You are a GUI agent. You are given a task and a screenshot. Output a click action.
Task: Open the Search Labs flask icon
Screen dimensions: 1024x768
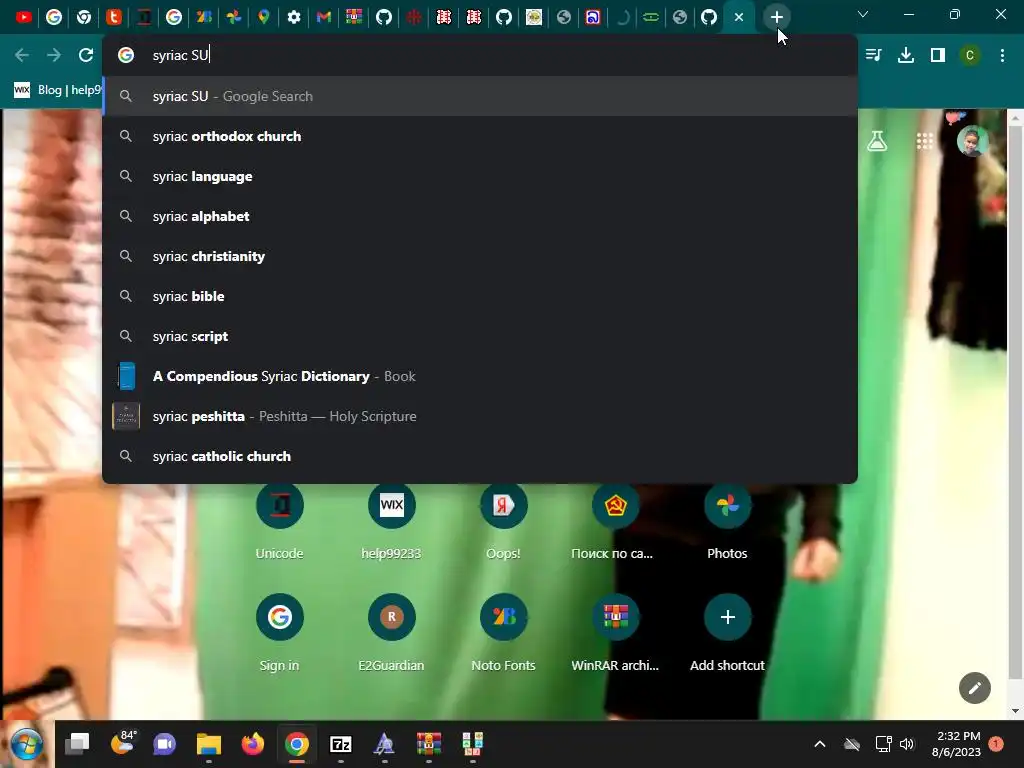pos(876,140)
